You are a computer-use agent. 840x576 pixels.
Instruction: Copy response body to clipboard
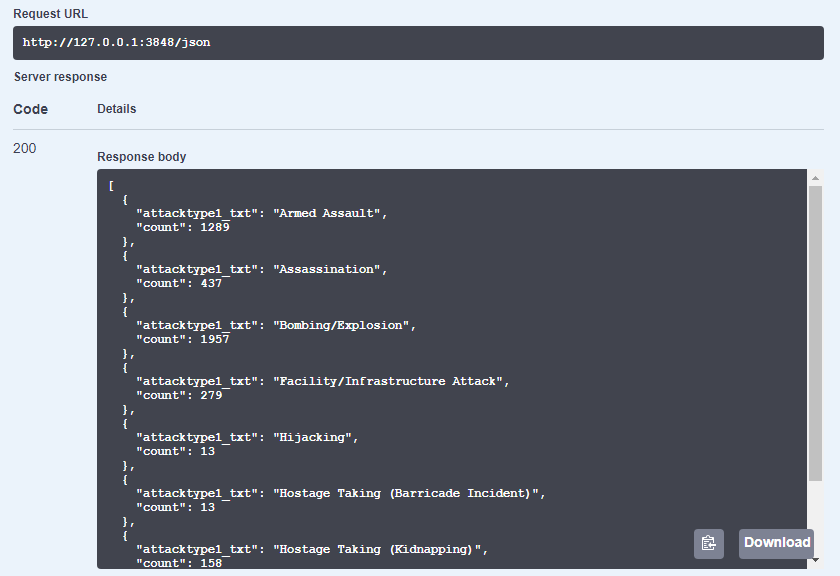click(709, 543)
